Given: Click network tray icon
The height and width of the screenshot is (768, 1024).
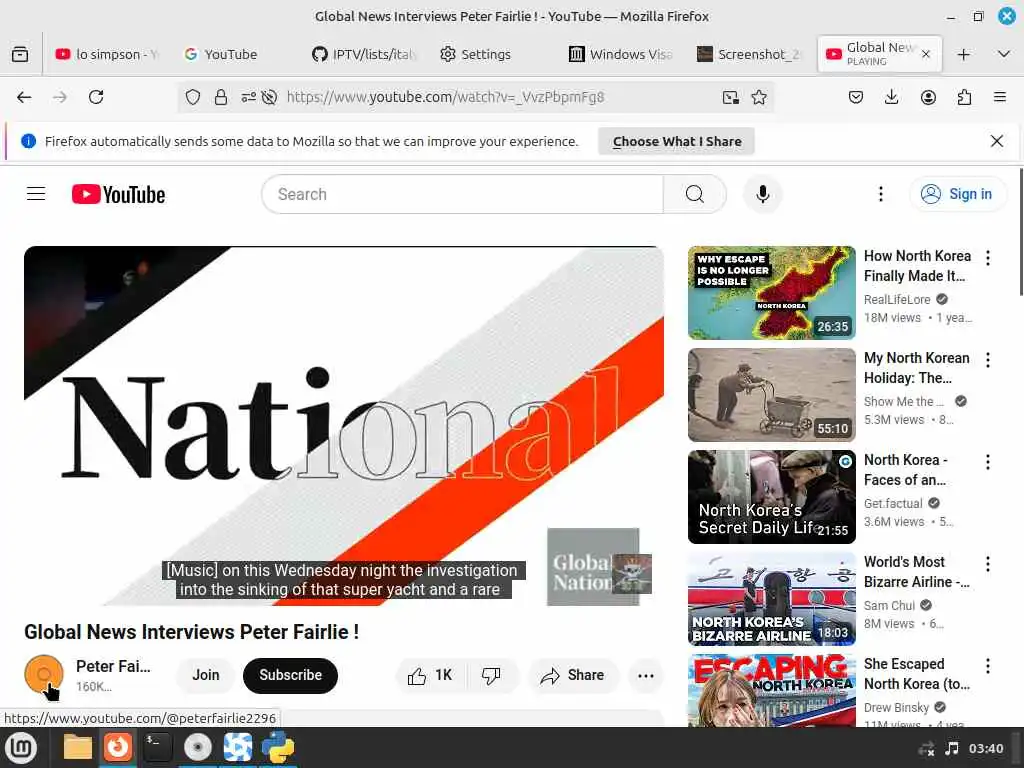Looking at the screenshot, I should pos(925,749).
